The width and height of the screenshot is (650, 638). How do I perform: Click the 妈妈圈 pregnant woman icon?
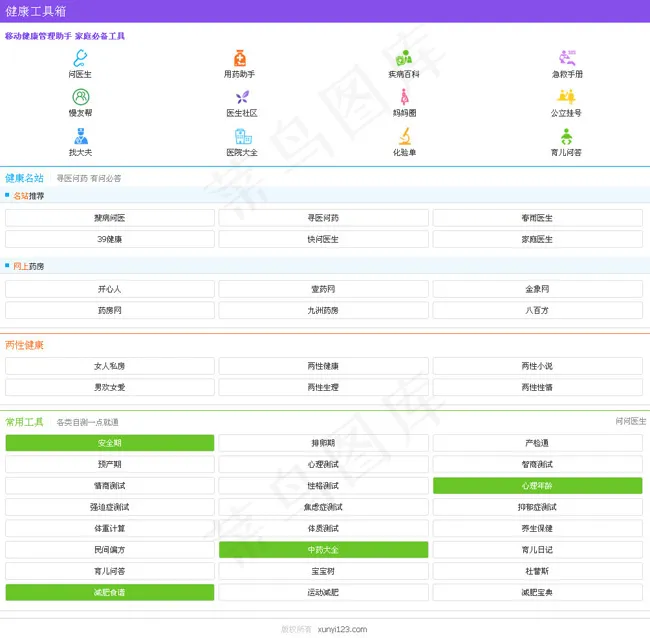pos(404,97)
